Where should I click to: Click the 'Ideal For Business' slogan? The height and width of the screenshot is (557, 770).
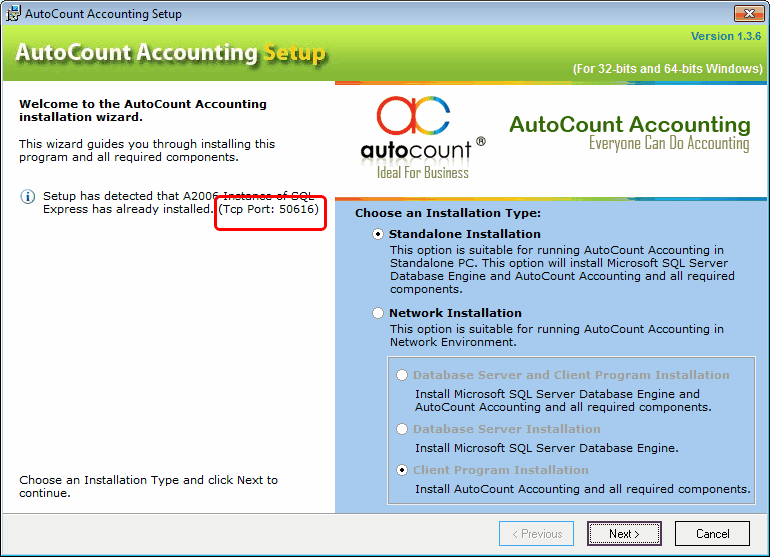(x=423, y=173)
